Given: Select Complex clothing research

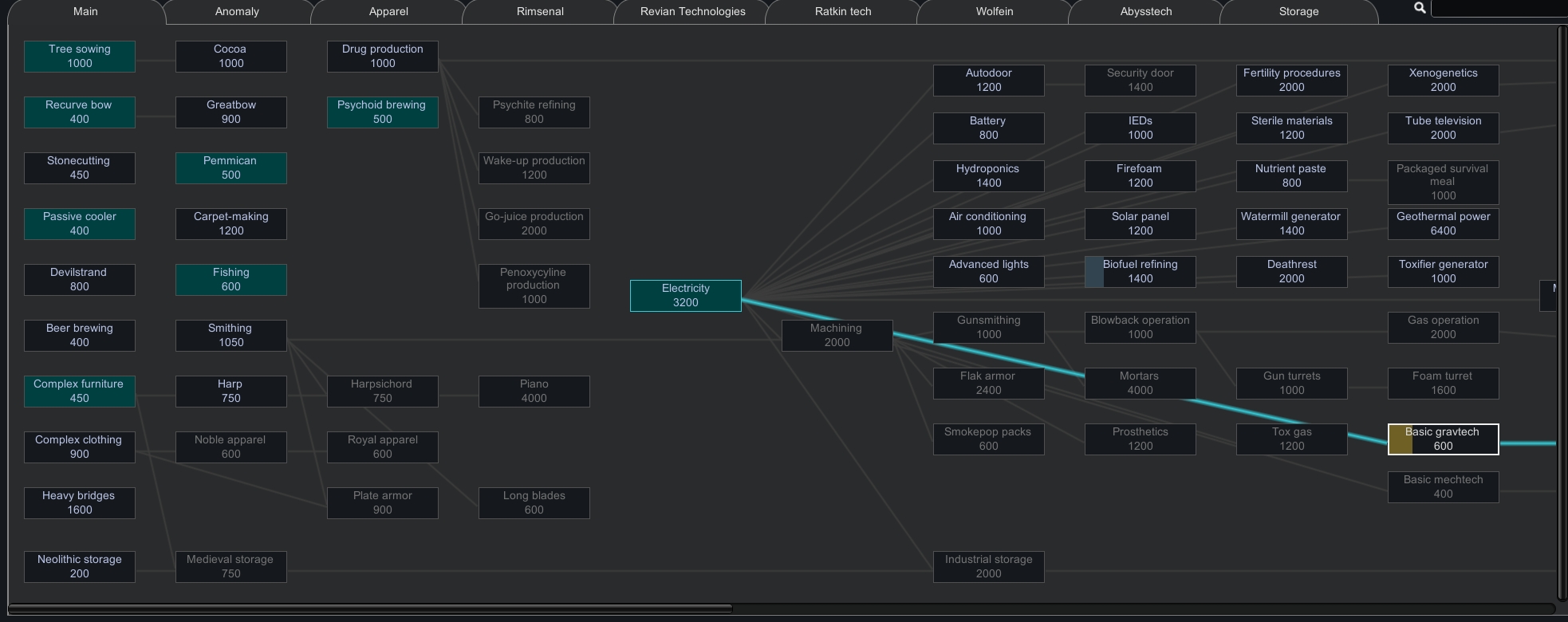Looking at the screenshot, I should click(x=80, y=447).
